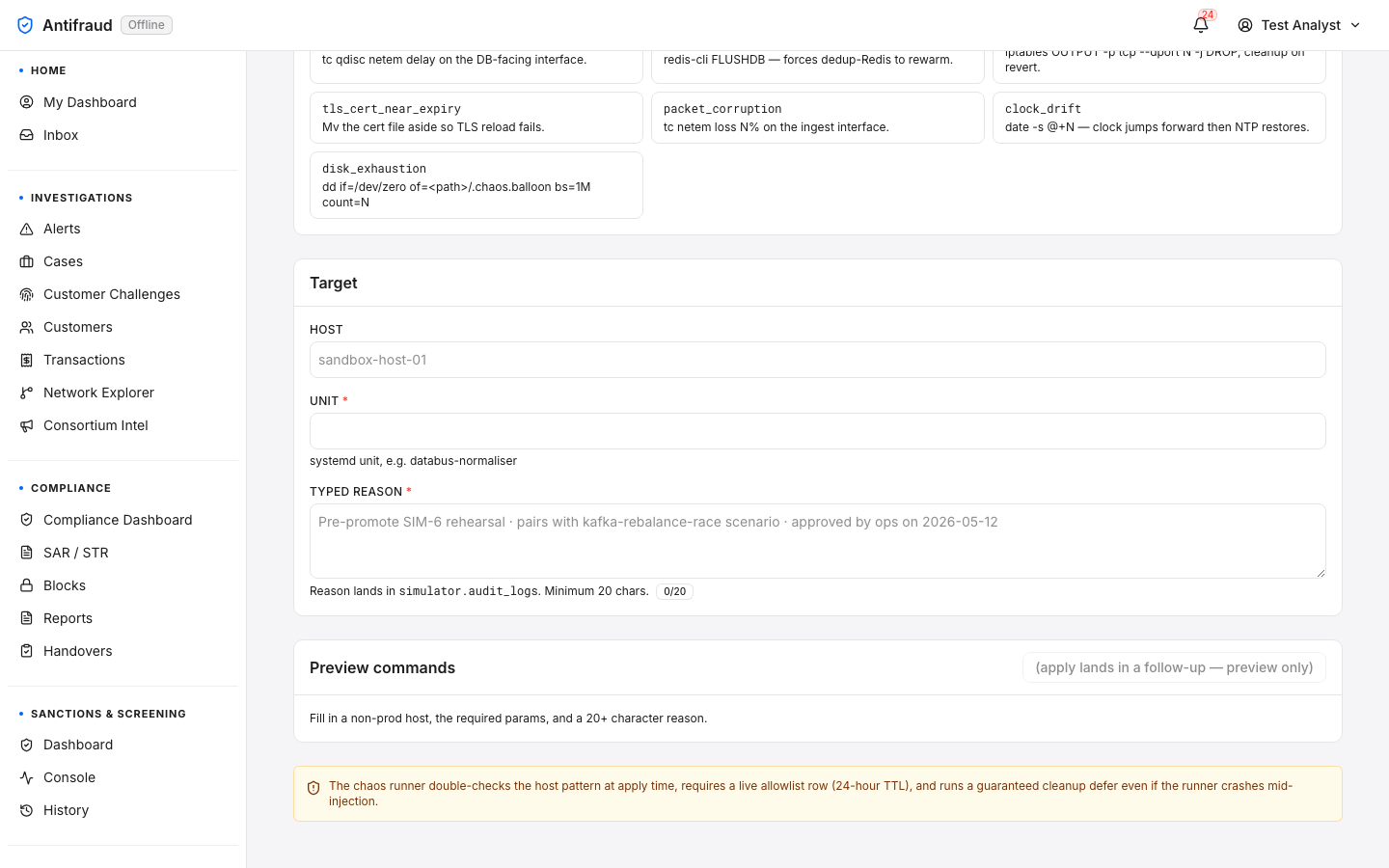Click the user avatar icon beside Test Analyst
The width and height of the screenshot is (1389, 868).
[1245, 25]
